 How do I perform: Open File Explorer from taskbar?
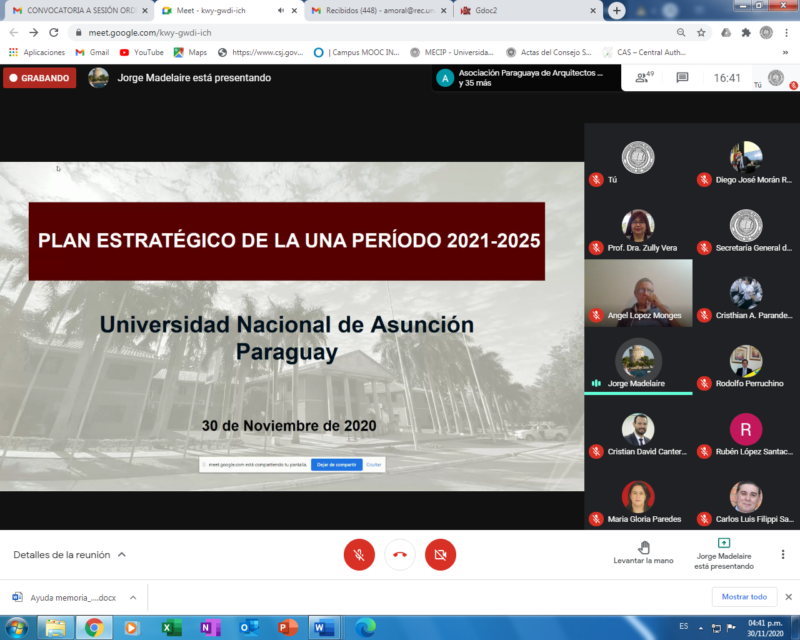pyautogui.click(x=55, y=628)
